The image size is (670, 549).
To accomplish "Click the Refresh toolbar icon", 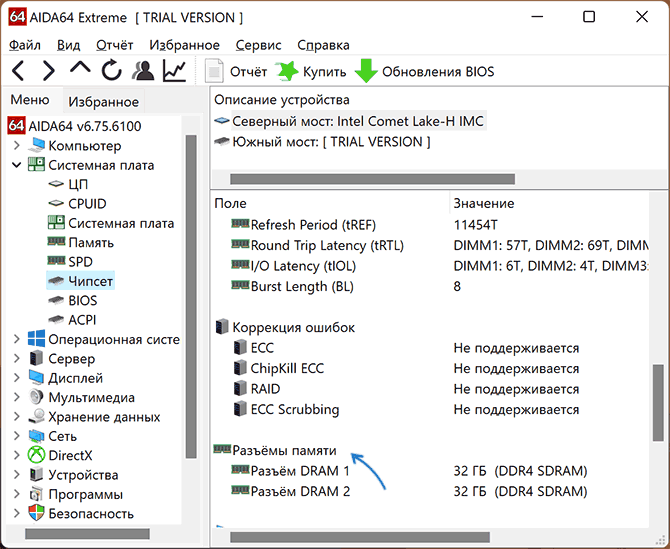I will point(111,71).
